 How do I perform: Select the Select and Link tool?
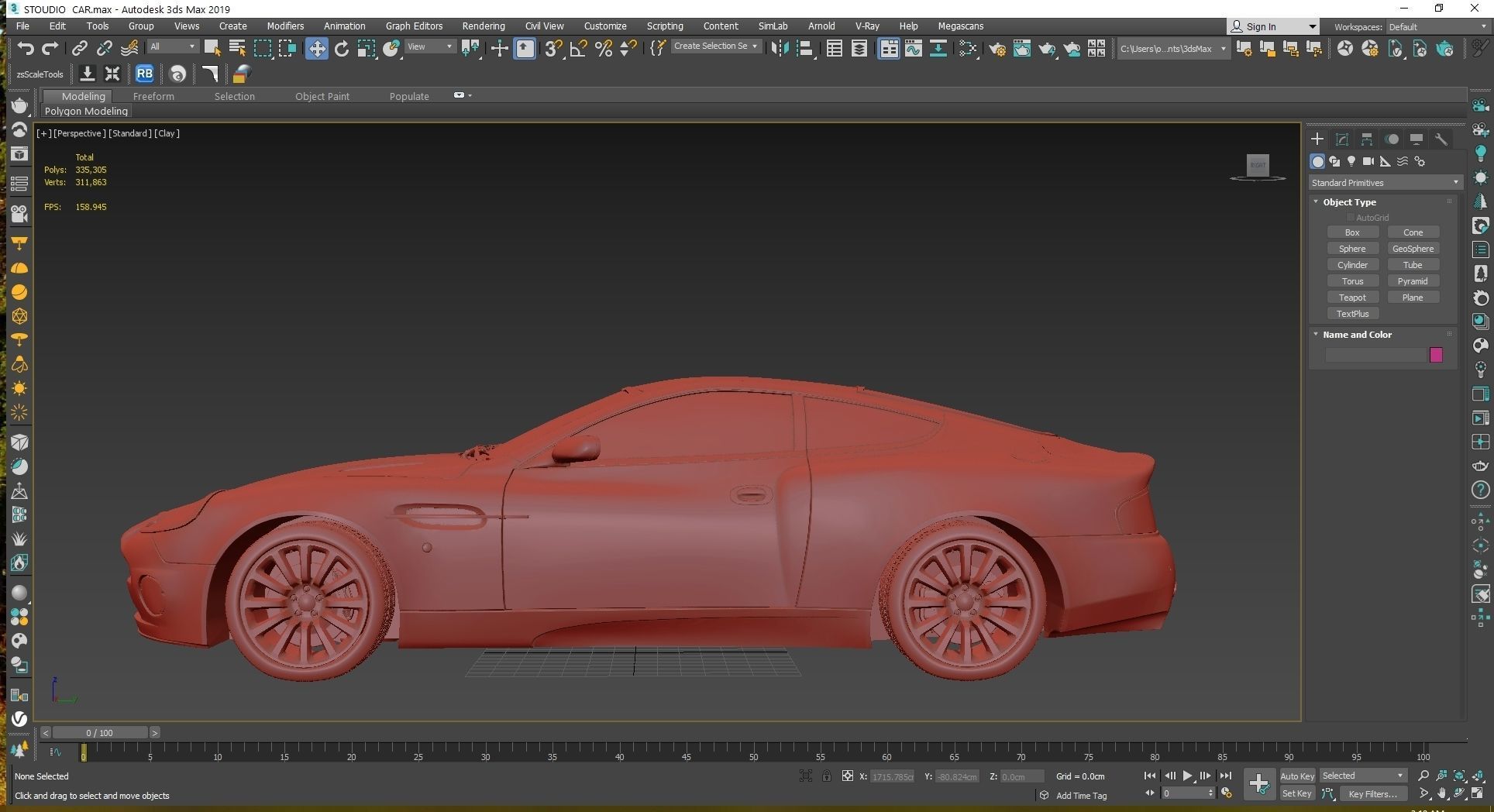(79, 49)
